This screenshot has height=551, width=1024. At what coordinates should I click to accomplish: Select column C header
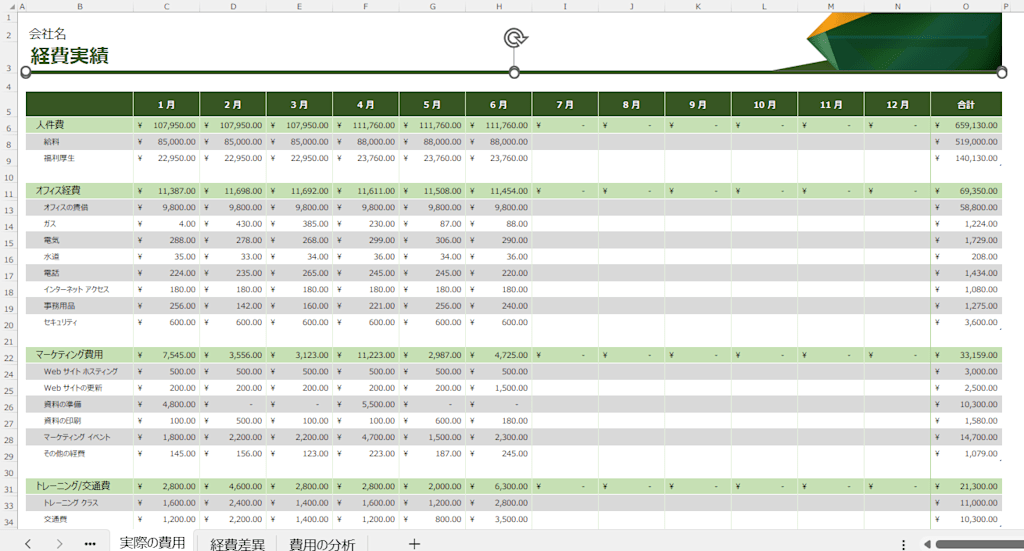(x=167, y=7)
